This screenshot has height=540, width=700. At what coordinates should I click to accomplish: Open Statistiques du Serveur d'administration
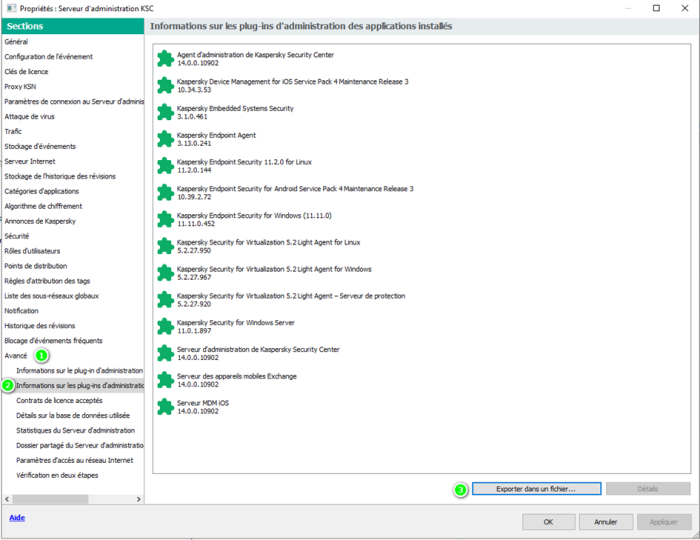pyautogui.click(x=75, y=430)
